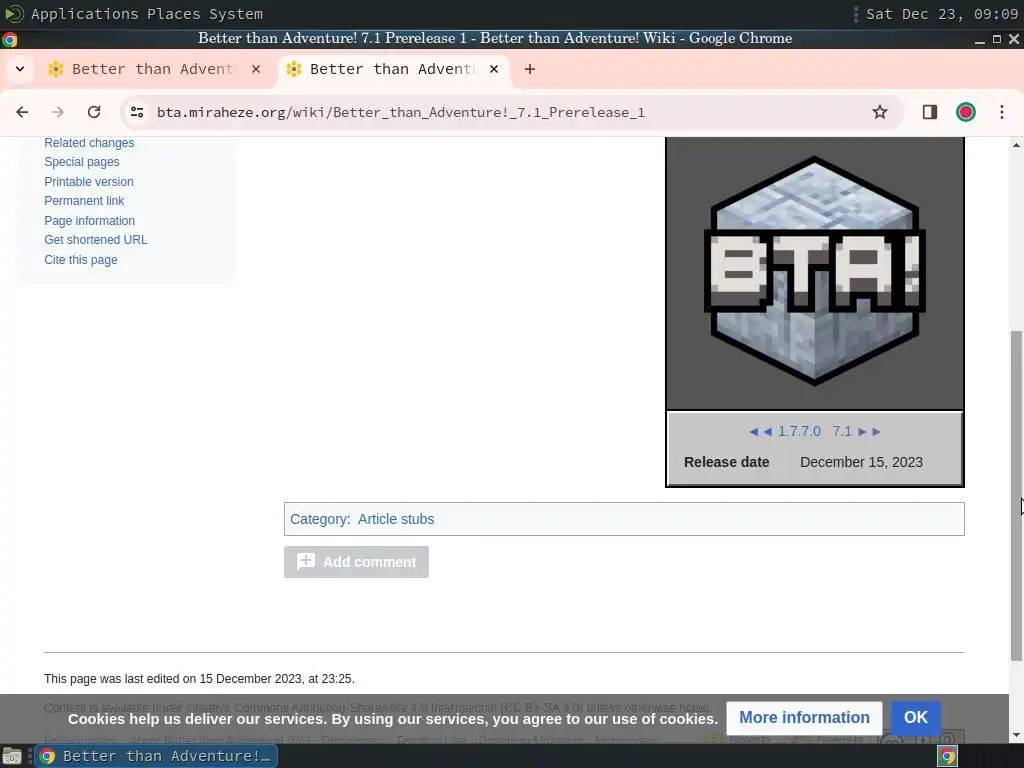Image resolution: width=1024 pixels, height=768 pixels.
Task: Open Chrome three-dot menu
Action: (x=1002, y=112)
